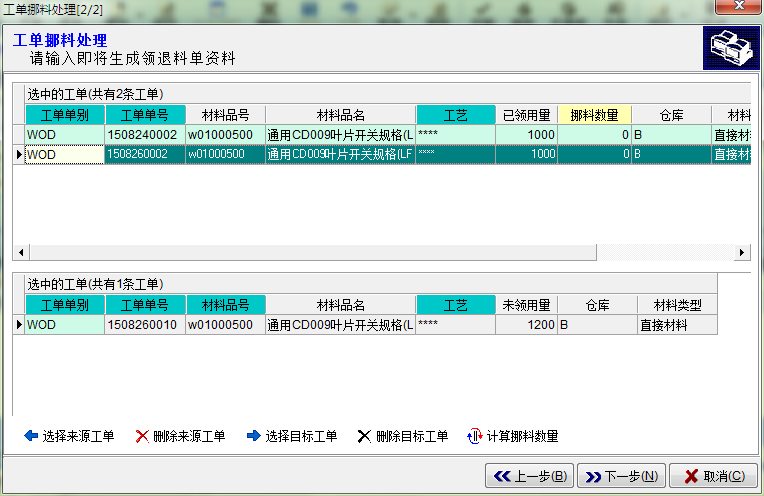Image resolution: width=764 pixels, height=496 pixels.
Task: Click 工艺 column header in upper grid
Action: 456,115
